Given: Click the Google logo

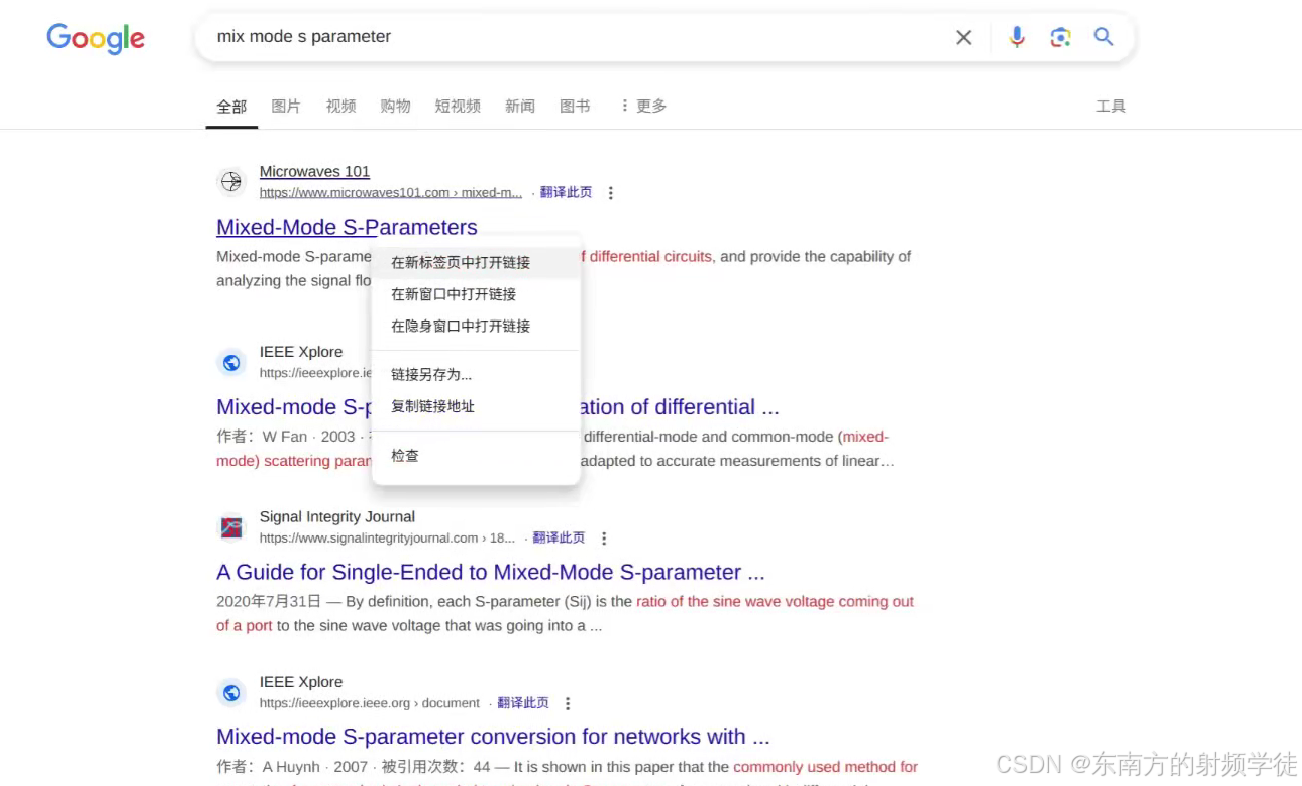Looking at the screenshot, I should [x=95, y=38].
